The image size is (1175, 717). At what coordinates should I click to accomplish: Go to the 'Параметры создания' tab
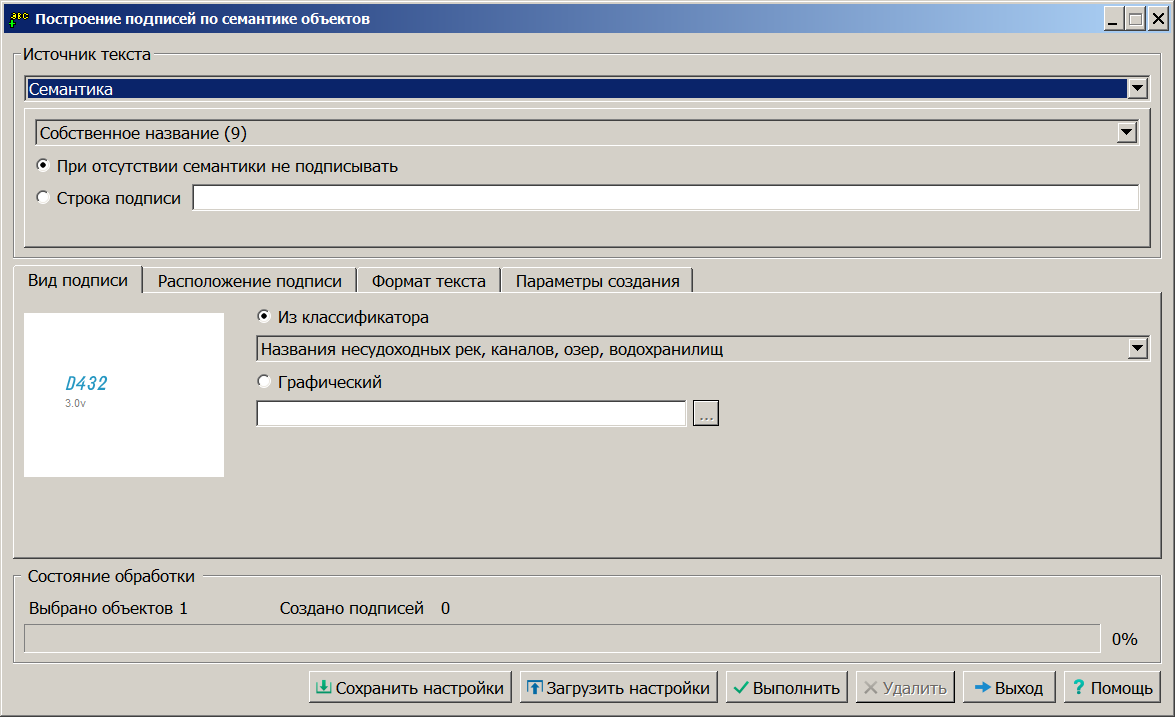click(597, 281)
